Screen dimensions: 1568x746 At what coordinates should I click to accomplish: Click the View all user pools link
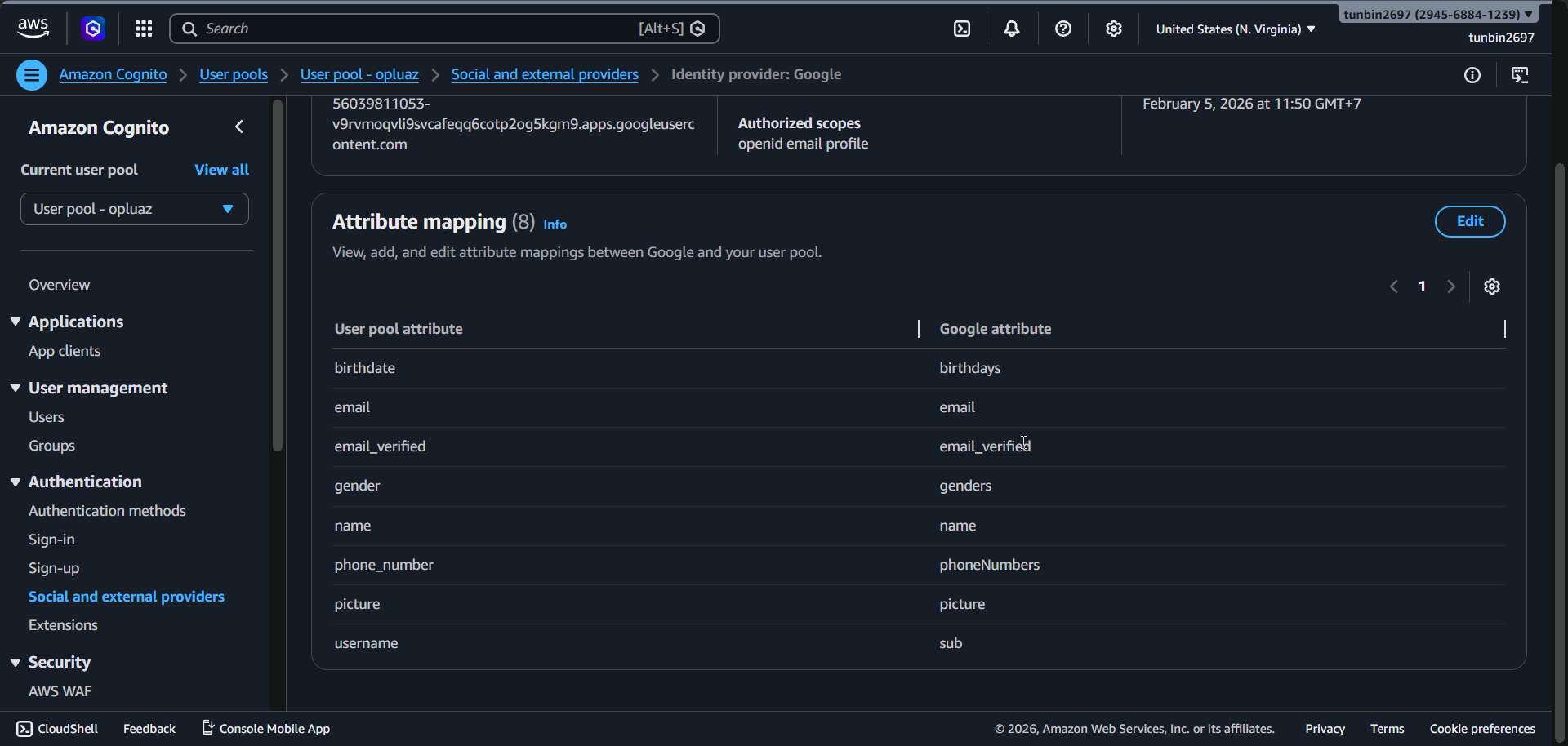221,169
